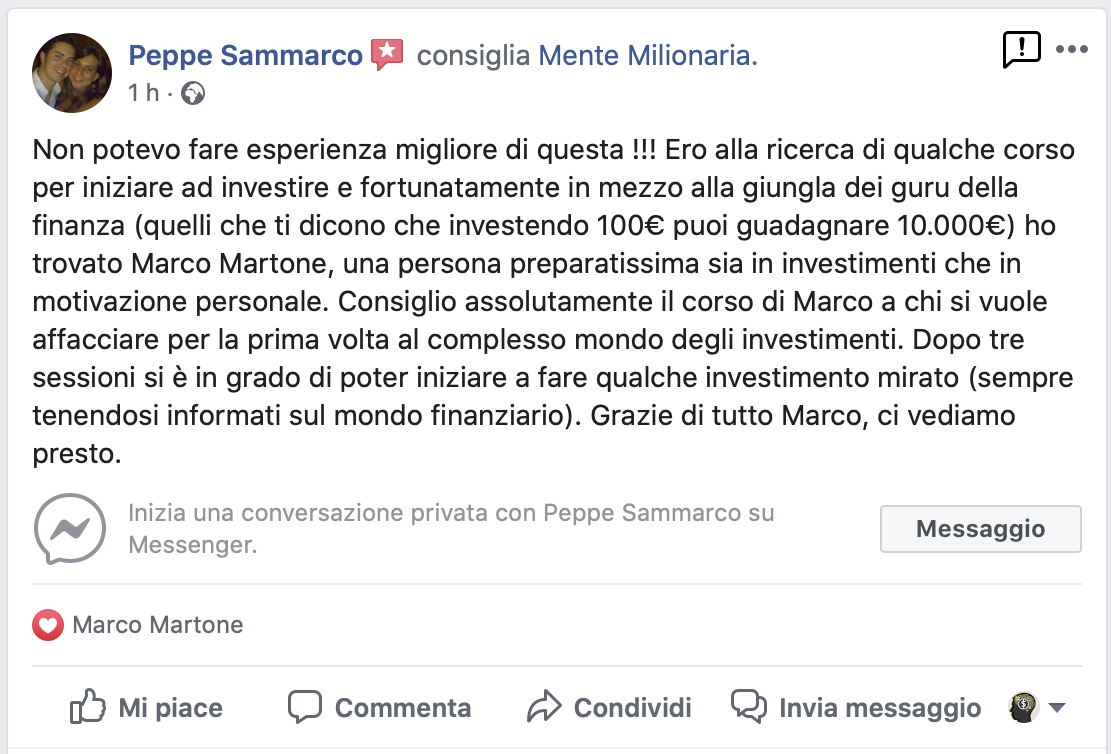
Task: Click the red recommendation star badge
Action: pos(387,54)
